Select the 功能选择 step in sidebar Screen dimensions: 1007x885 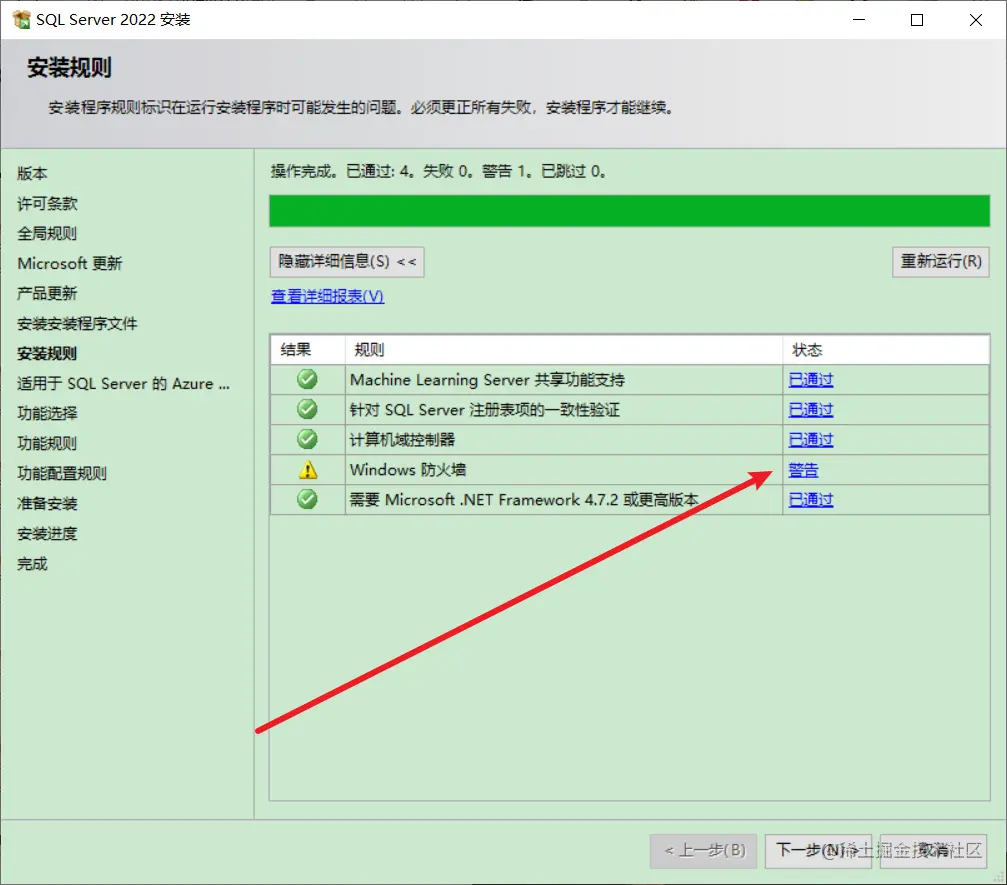47,414
